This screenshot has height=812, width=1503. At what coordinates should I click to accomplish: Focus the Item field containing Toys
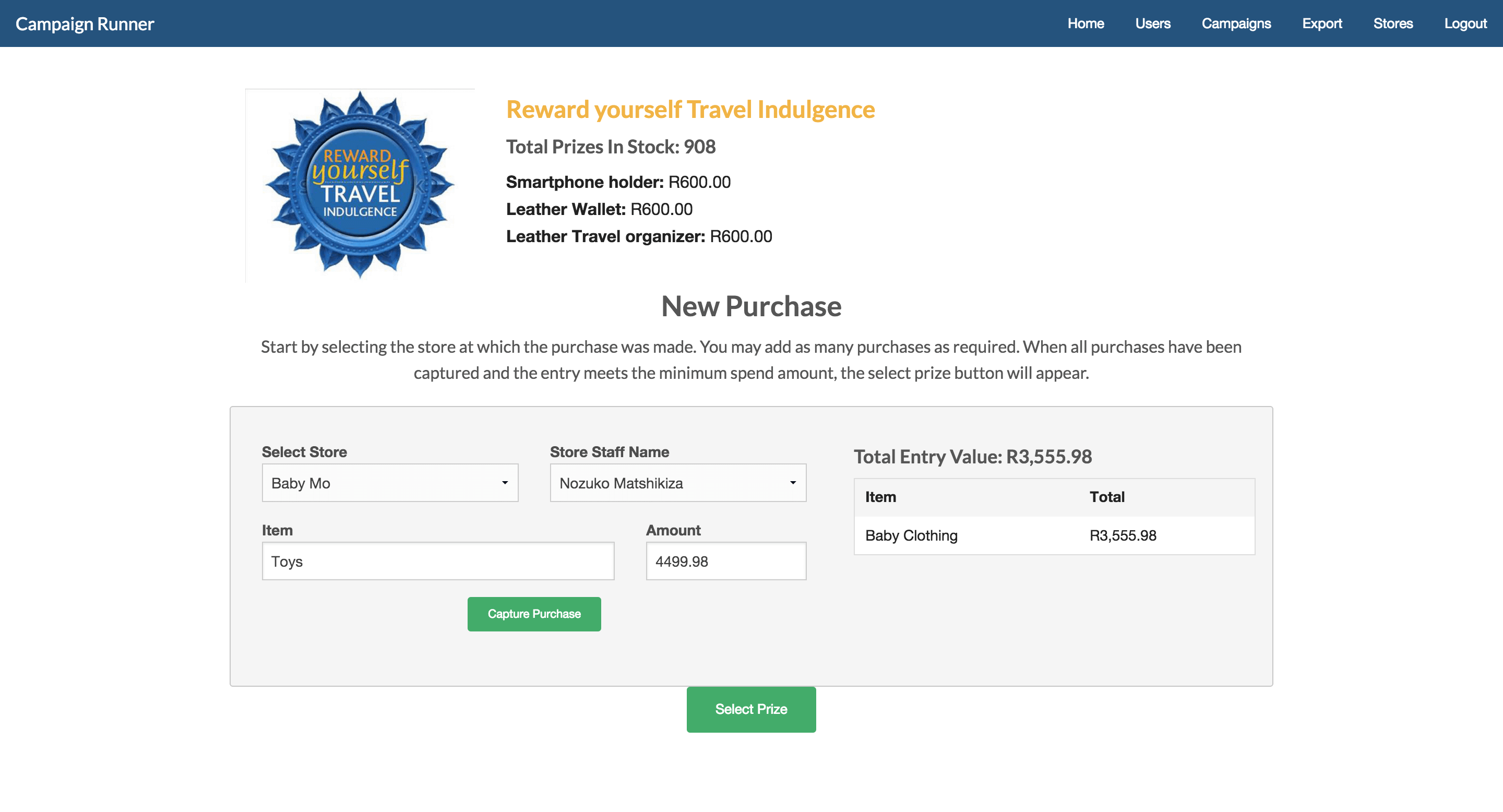[x=438, y=561]
